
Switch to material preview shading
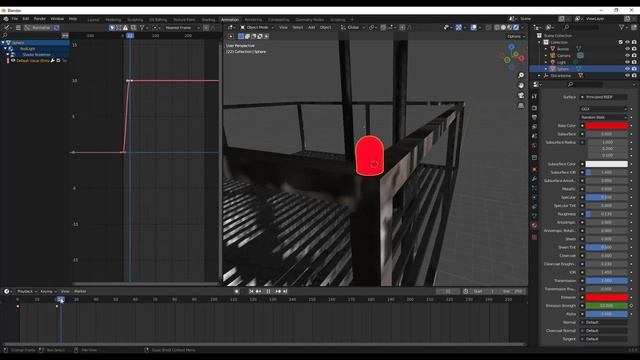click(509, 27)
